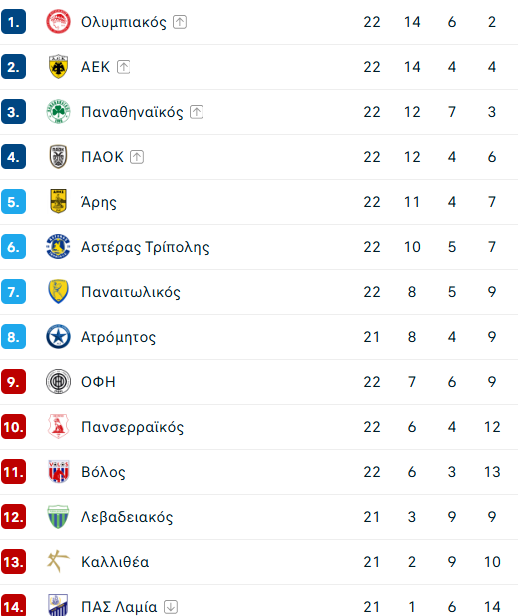
Task: Click the down arrow icon beside ΠΑΣ Λαμία
Action: pyautogui.click(x=171, y=607)
